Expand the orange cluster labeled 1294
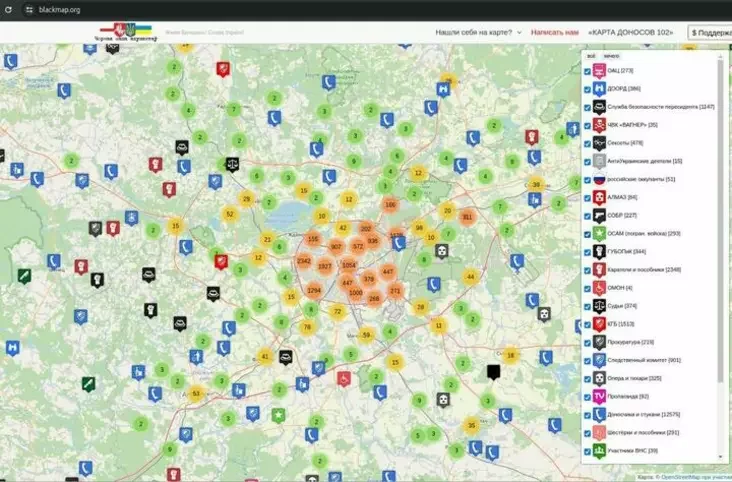 314,290
